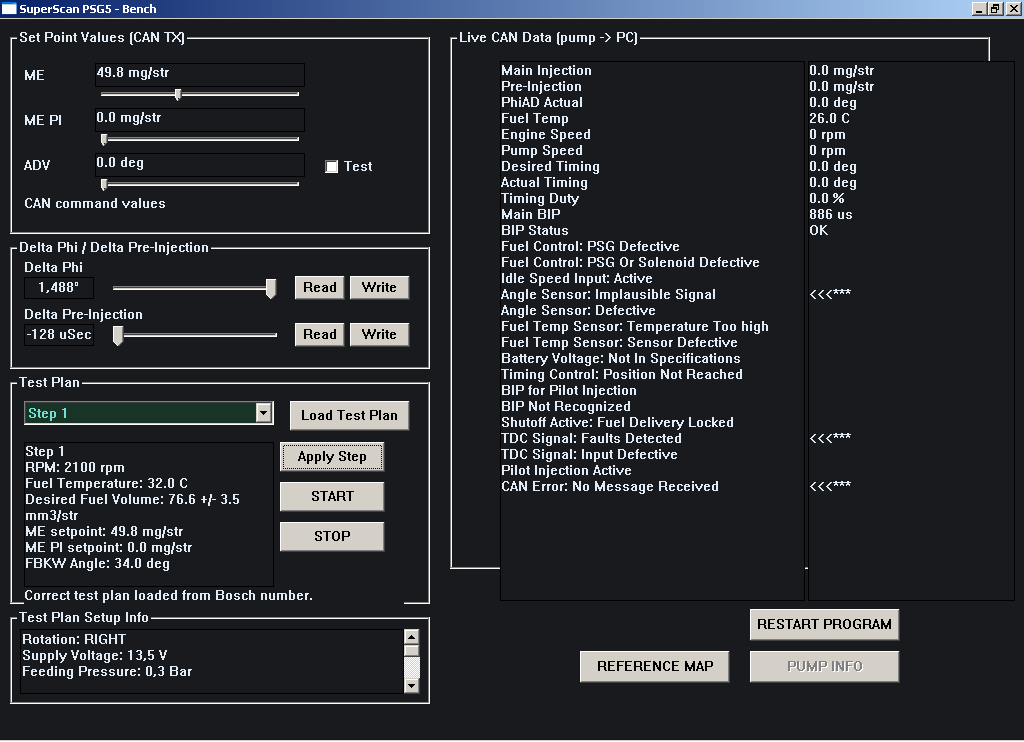Click 'FBKW Angle: 34.0 deg' line
1024x742 pixels.
click(x=97, y=564)
